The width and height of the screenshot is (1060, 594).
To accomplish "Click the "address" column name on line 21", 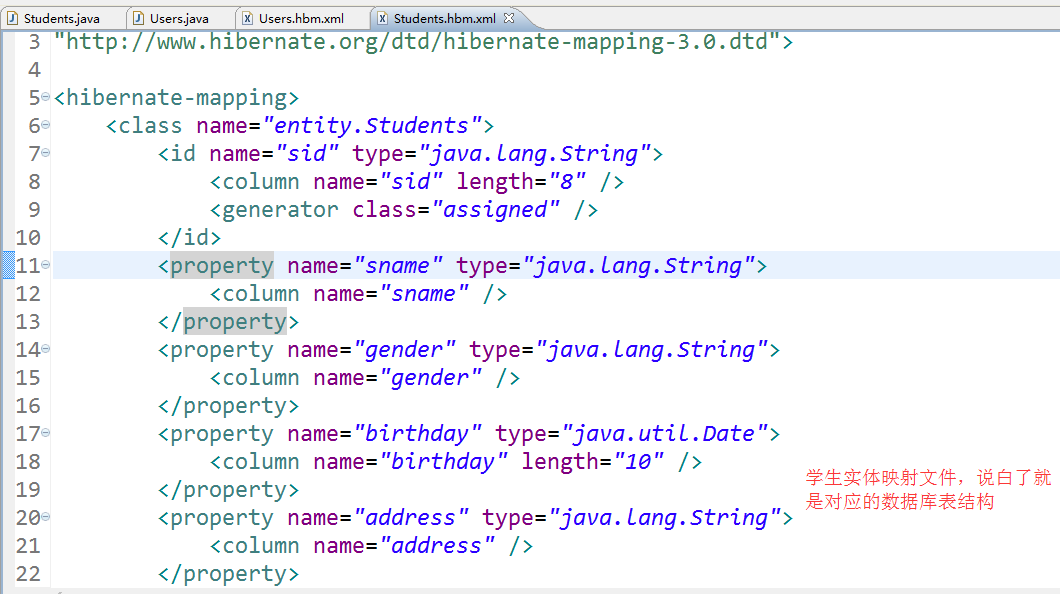I will tap(437, 545).
